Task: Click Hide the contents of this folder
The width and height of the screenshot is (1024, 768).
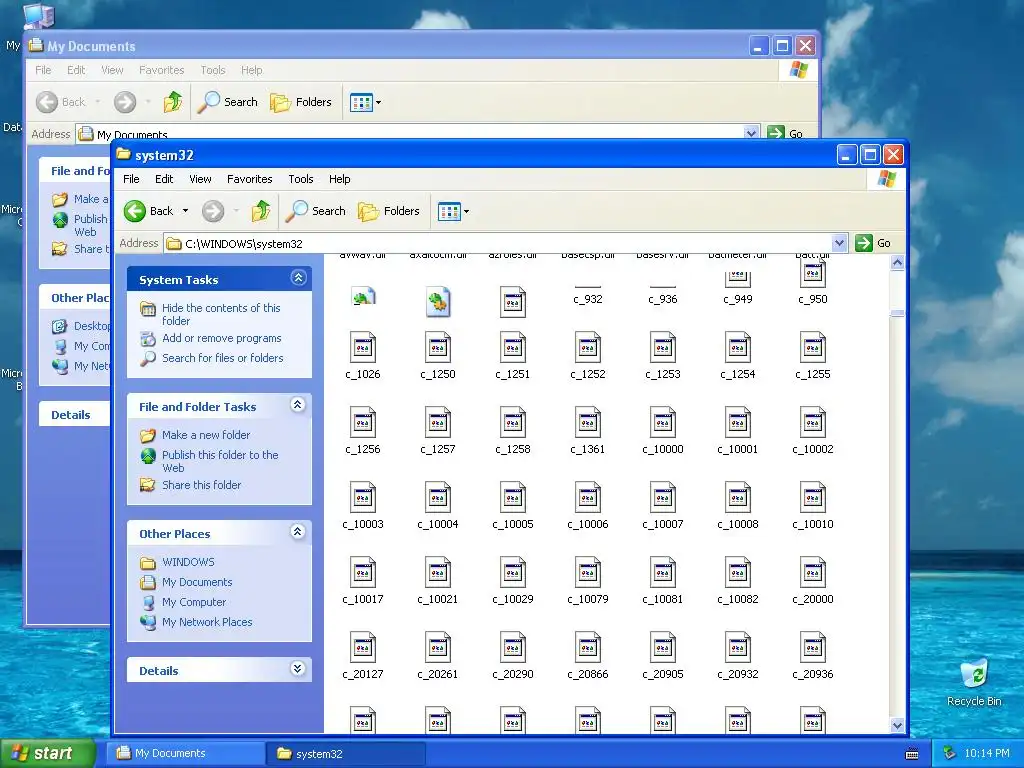Action: pyautogui.click(x=221, y=314)
